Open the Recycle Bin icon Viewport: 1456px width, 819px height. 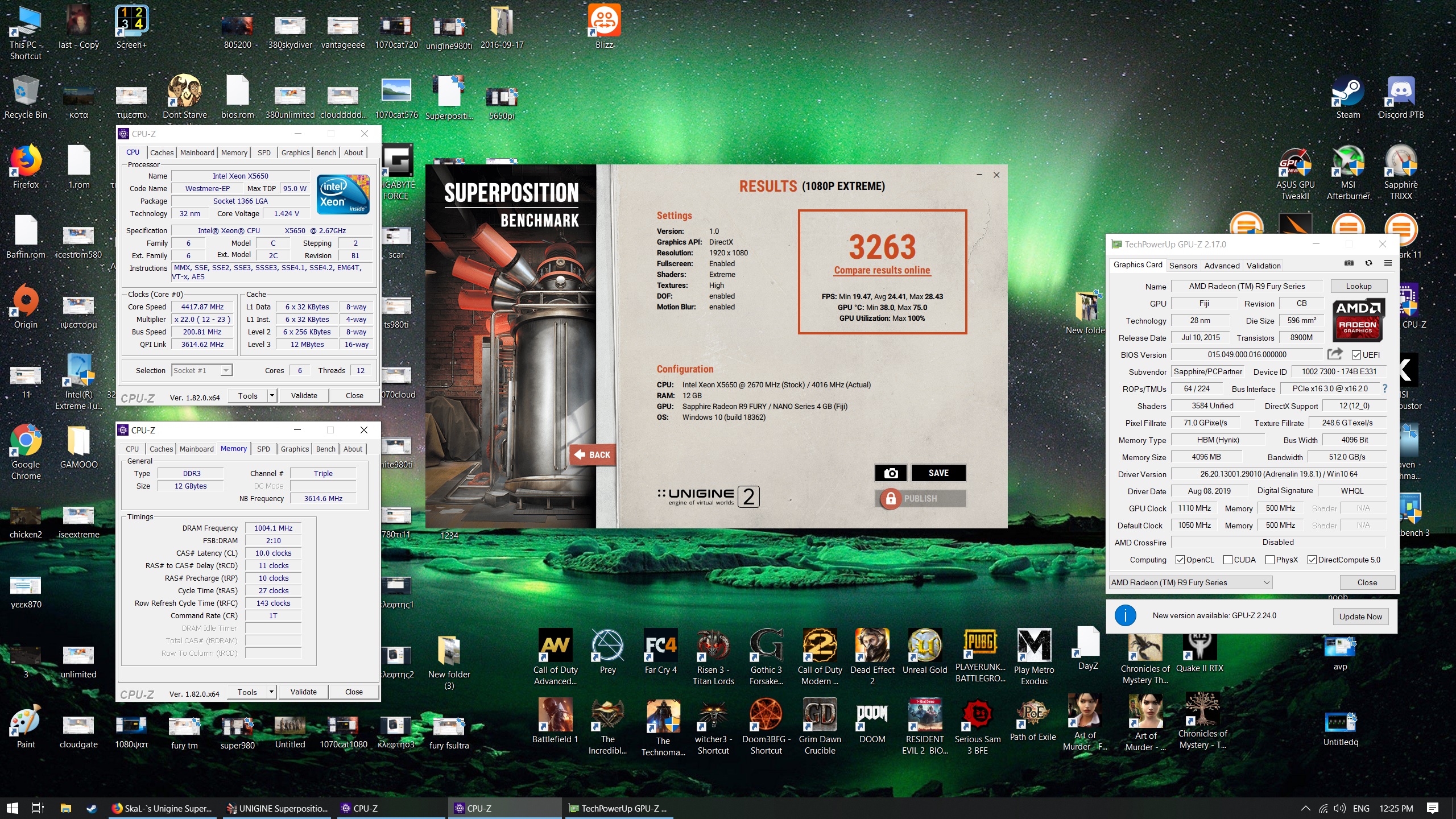pyautogui.click(x=26, y=98)
